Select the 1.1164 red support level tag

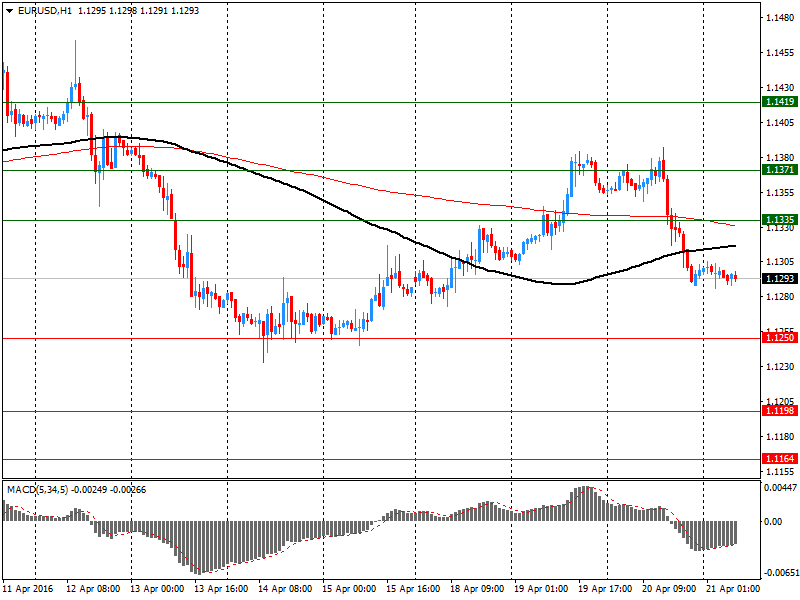(780, 459)
